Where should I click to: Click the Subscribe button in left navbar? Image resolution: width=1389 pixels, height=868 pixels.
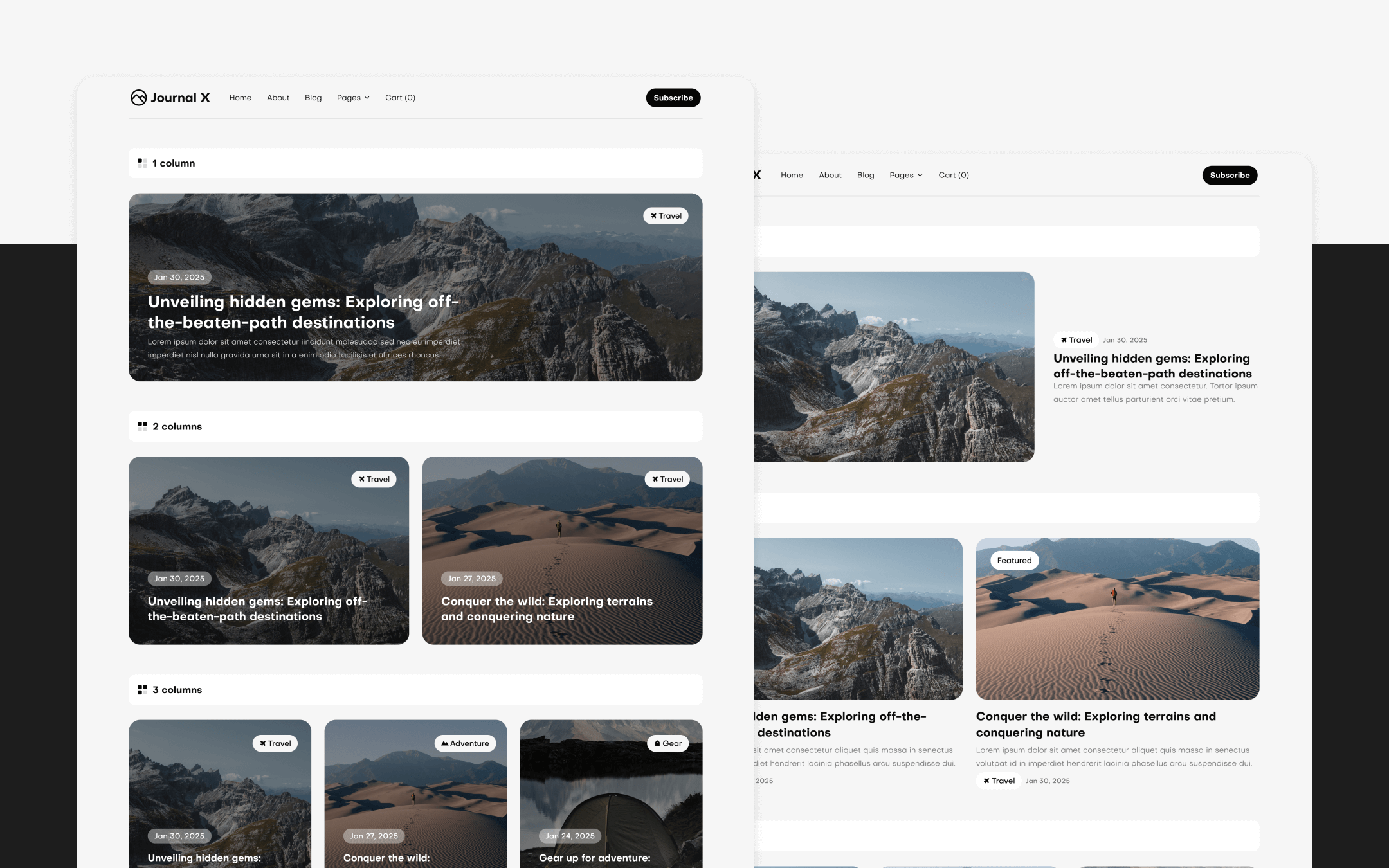tap(672, 98)
